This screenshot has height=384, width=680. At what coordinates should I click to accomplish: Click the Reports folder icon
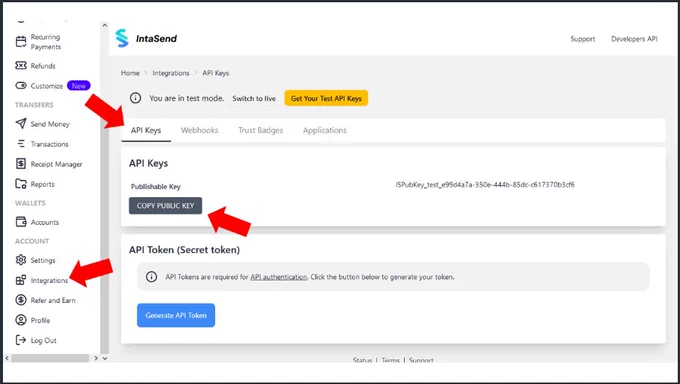point(21,184)
